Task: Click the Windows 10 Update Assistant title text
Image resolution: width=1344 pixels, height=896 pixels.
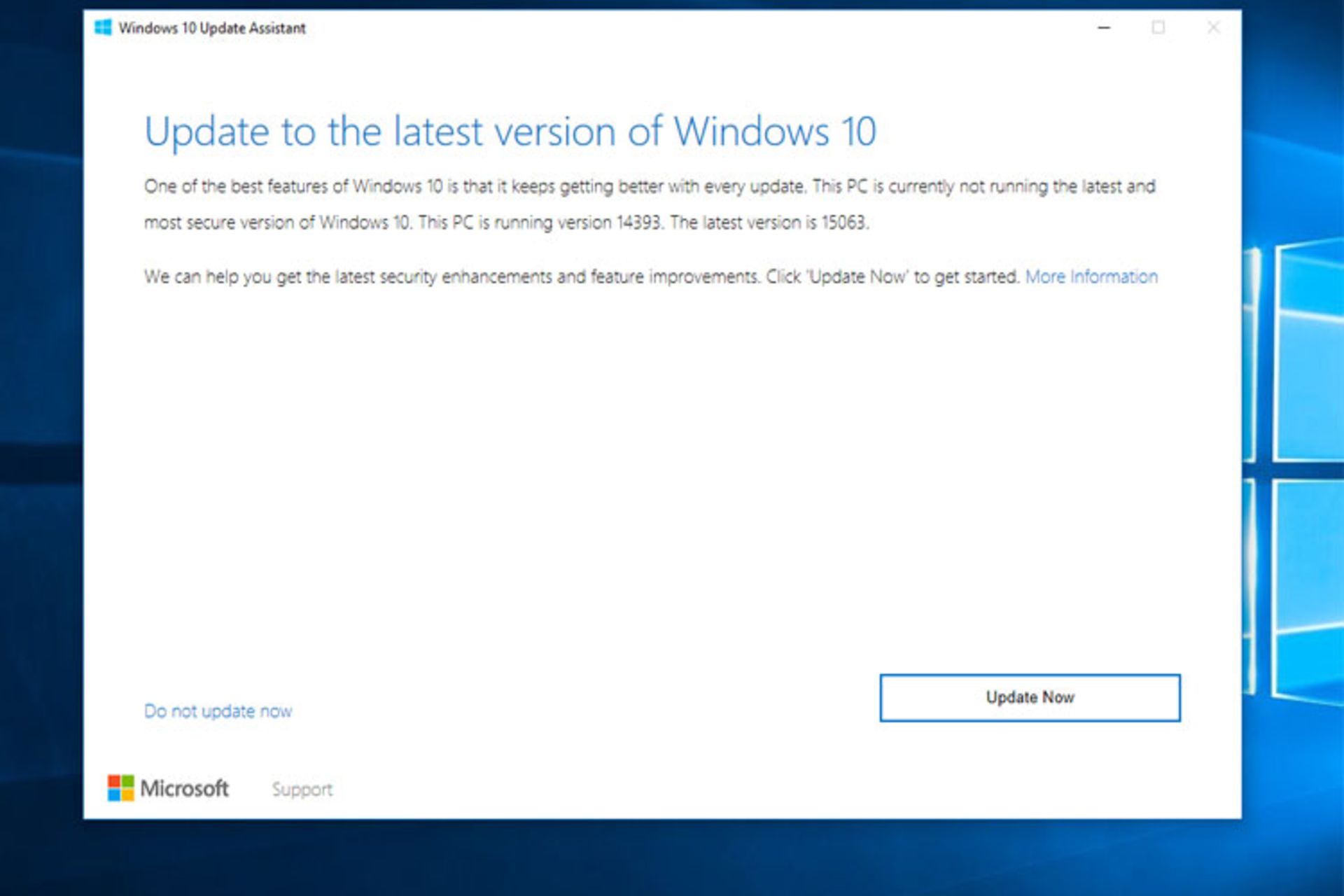Action: click(212, 28)
